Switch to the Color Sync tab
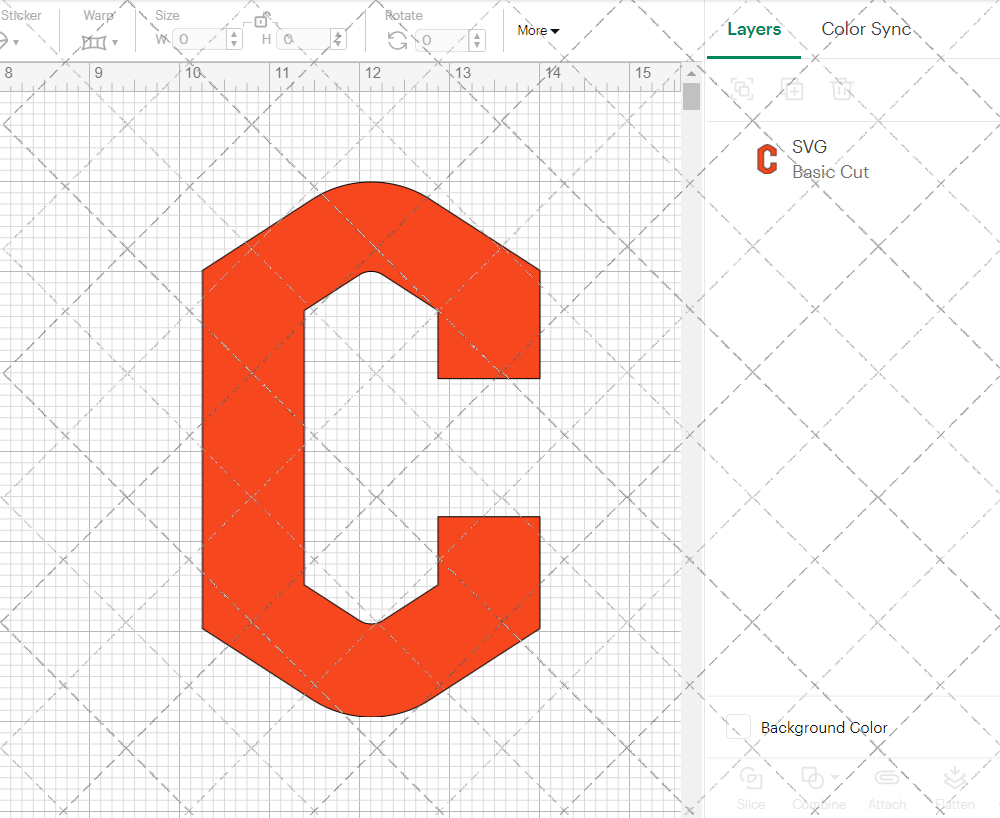Screen dimensions: 1000x818 point(866,29)
